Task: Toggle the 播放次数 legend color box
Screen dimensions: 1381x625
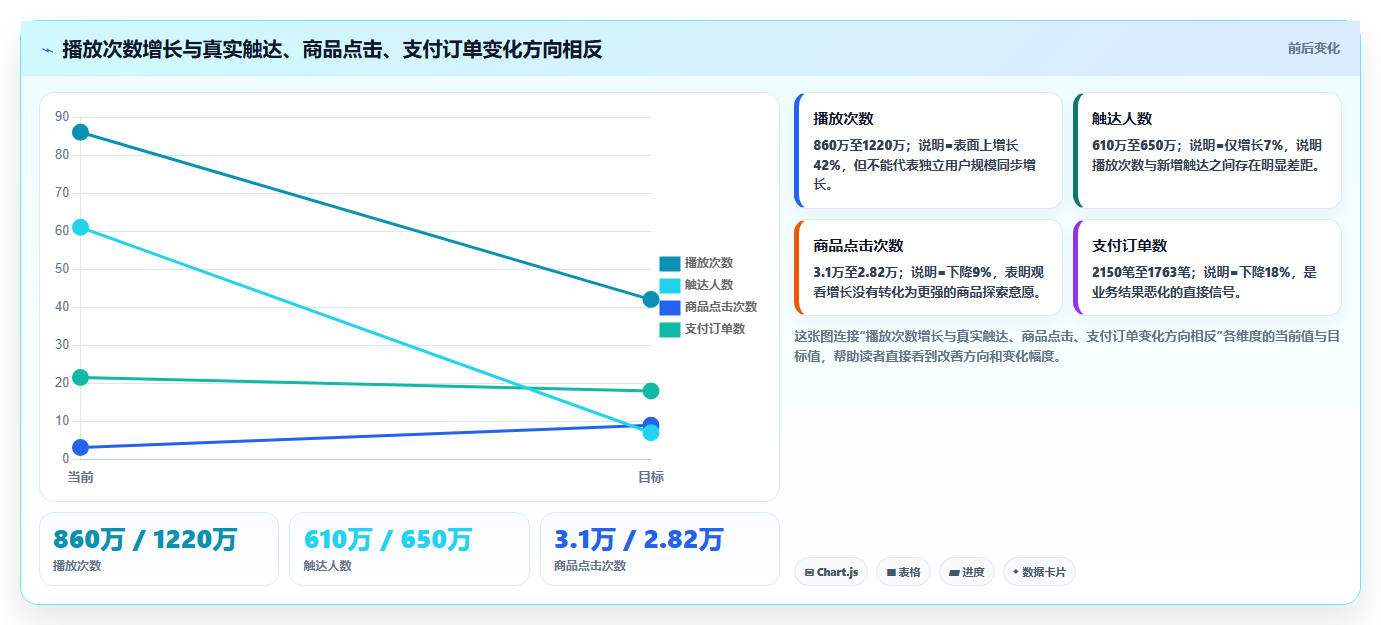Action: [669, 263]
